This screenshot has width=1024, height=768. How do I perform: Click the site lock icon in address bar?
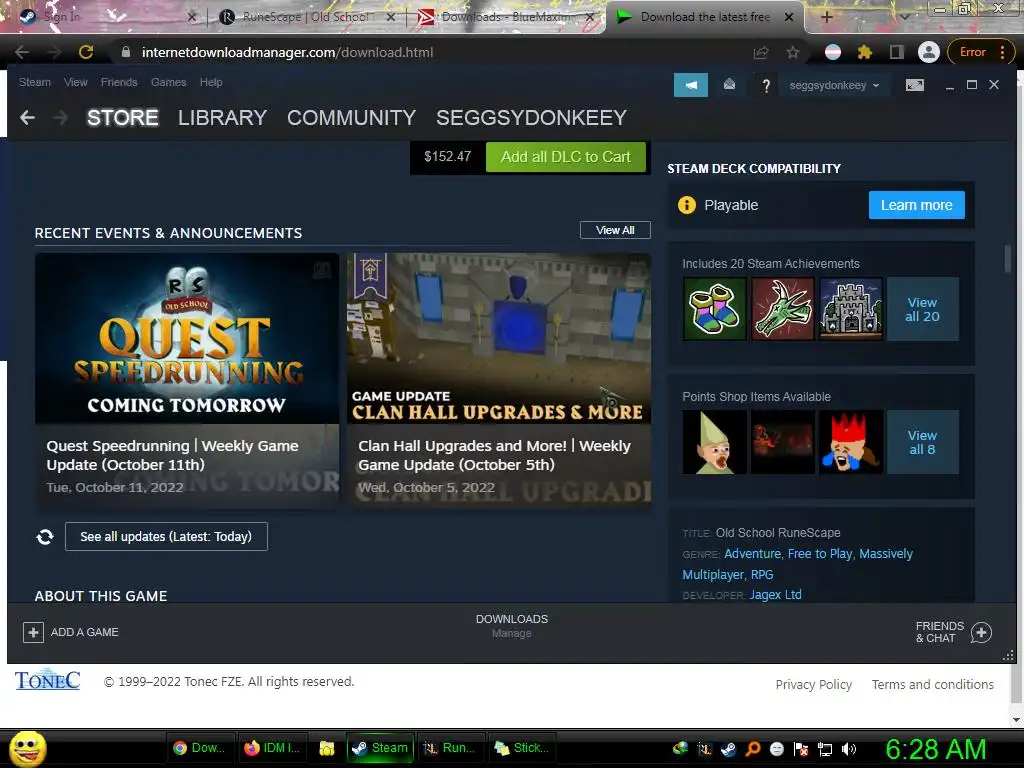pyautogui.click(x=126, y=52)
